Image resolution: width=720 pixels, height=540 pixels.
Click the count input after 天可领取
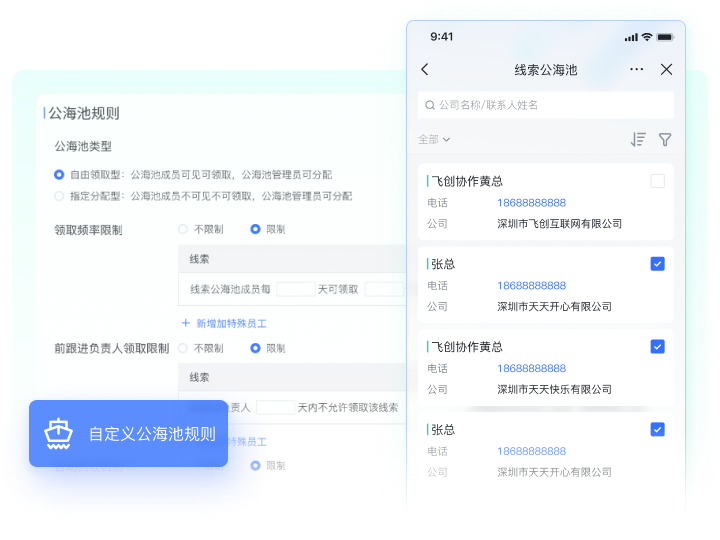(x=384, y=289)
